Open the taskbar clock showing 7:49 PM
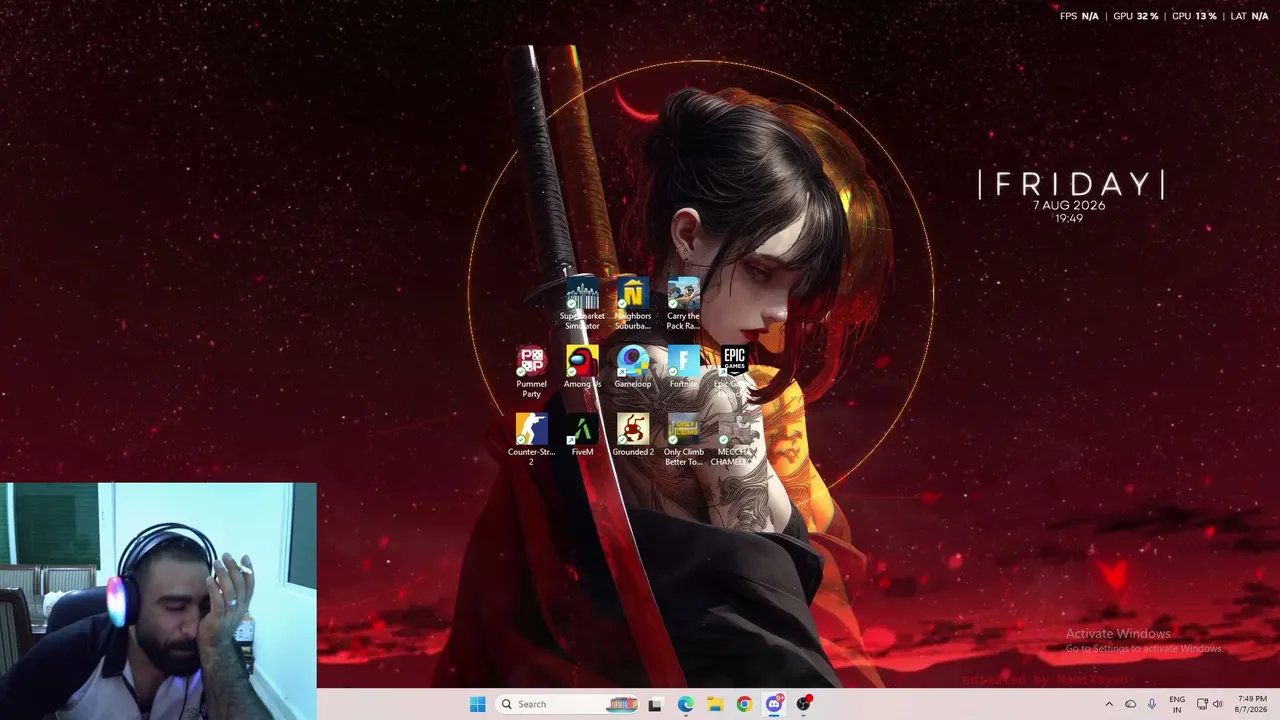The height and width of the screenshot is (720, 1280). (1252, 704)
